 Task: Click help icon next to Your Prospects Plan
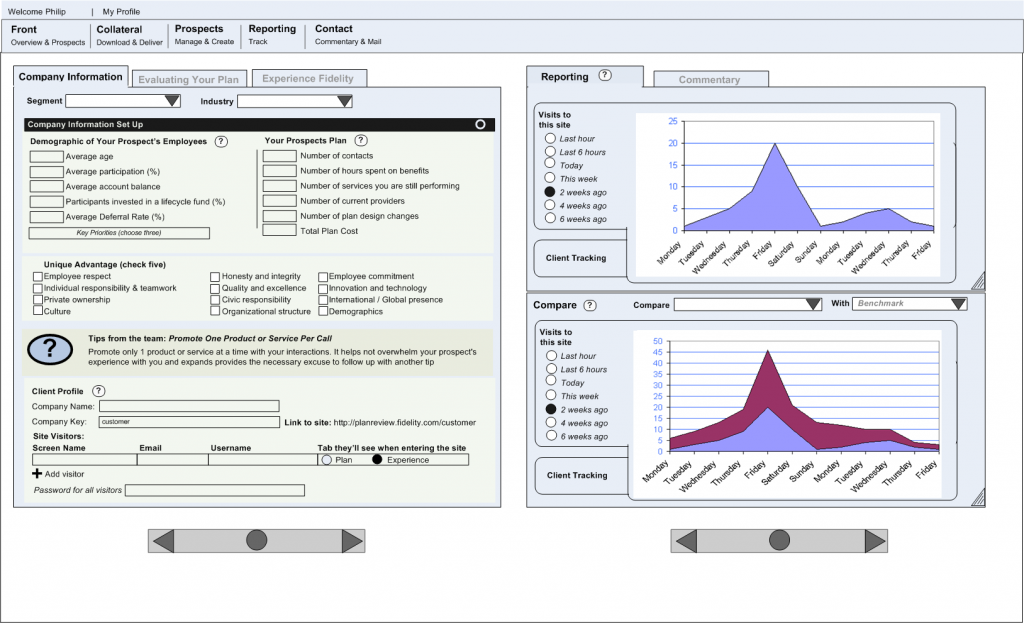(361, 141)
